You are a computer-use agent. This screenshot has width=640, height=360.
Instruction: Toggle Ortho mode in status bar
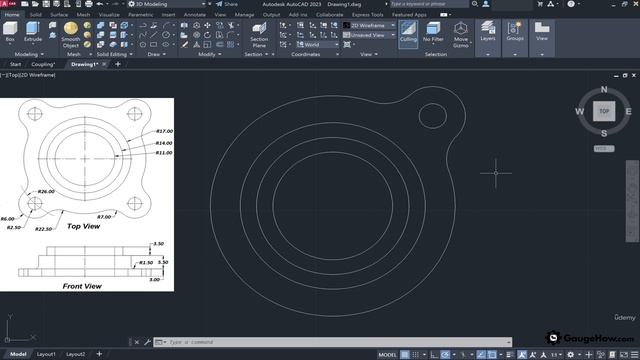click(x=434, y=355)
